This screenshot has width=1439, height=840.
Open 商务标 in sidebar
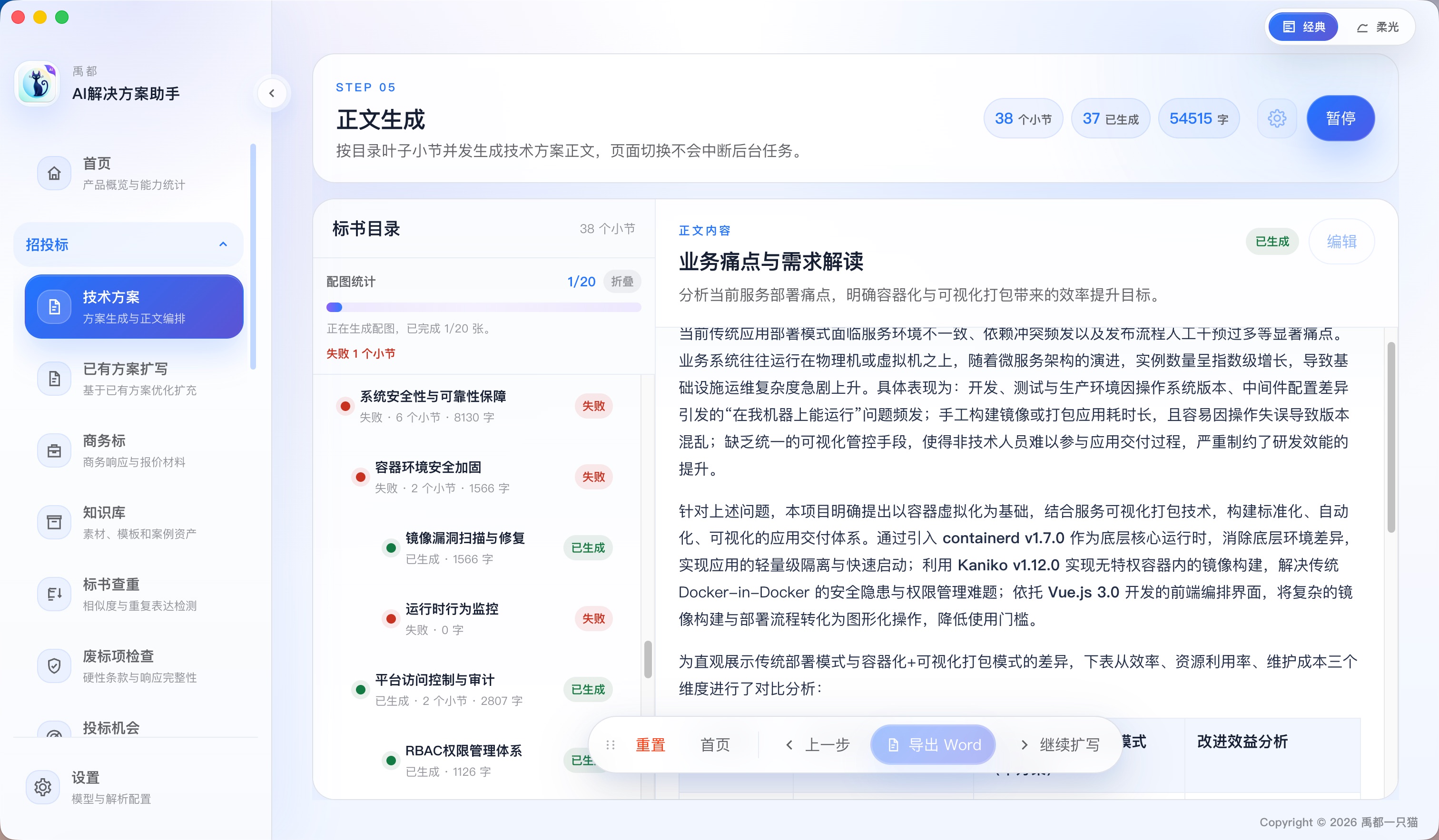[x=134, y=450]
